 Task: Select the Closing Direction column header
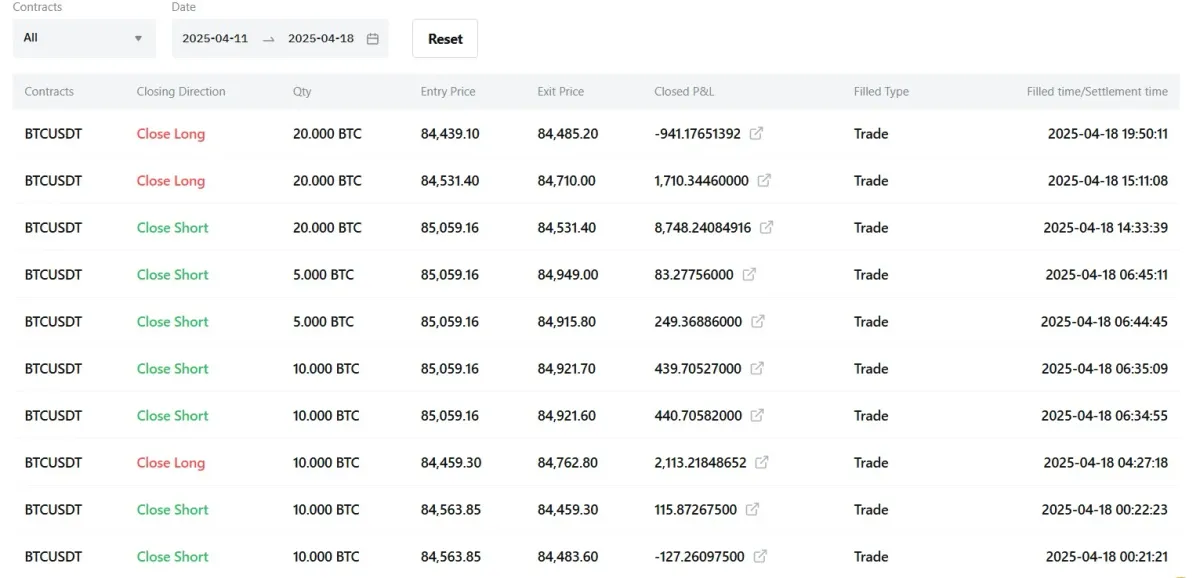pos(181,92)
